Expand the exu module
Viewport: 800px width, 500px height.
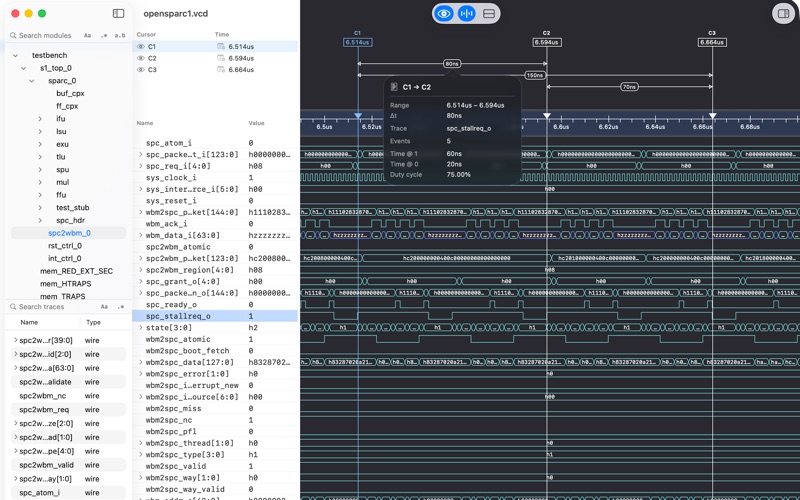tap(40, 144)
